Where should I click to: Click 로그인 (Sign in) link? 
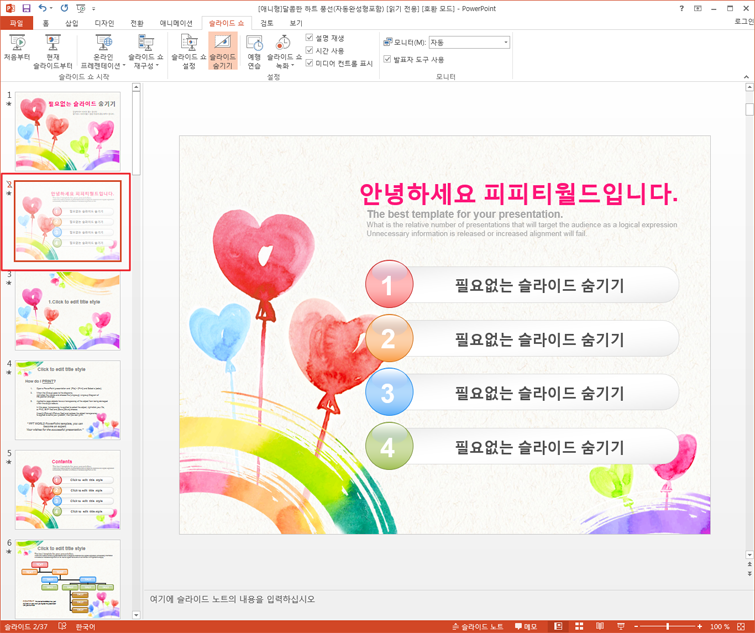click(744, 21)
